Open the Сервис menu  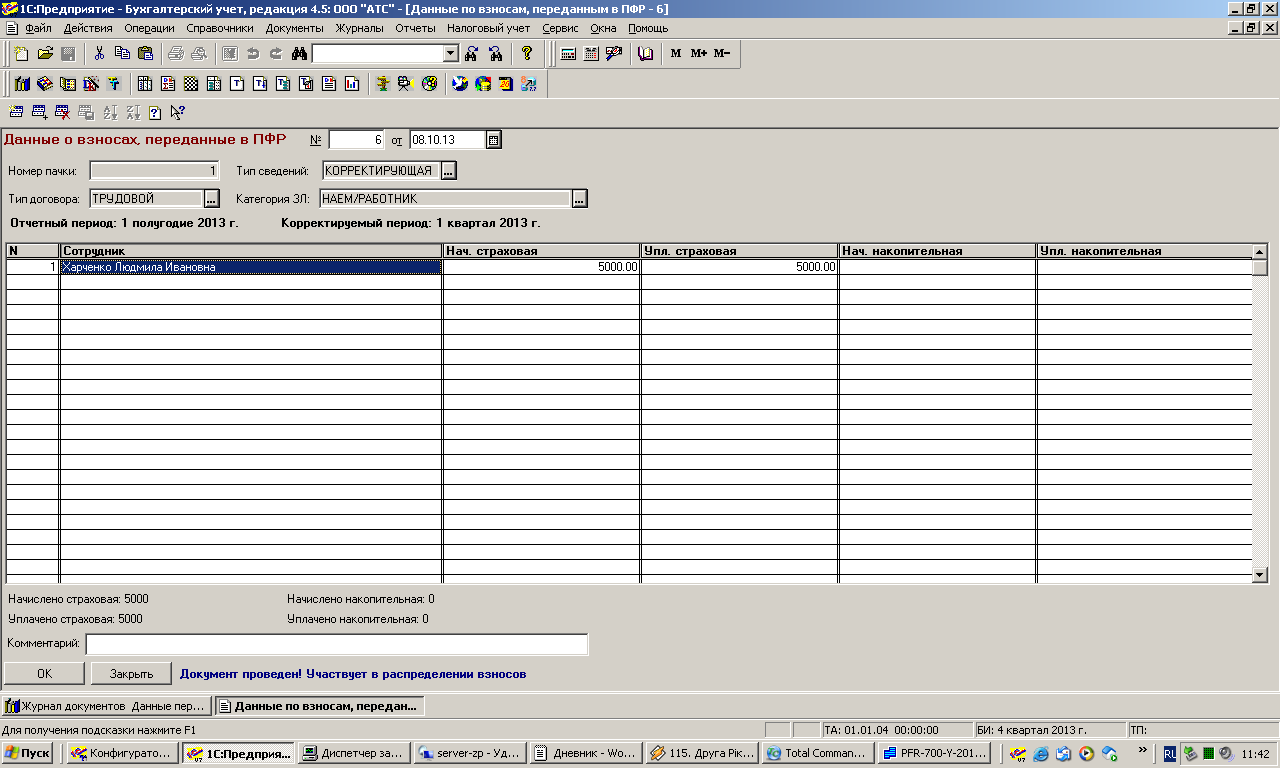tap(560, 28)
